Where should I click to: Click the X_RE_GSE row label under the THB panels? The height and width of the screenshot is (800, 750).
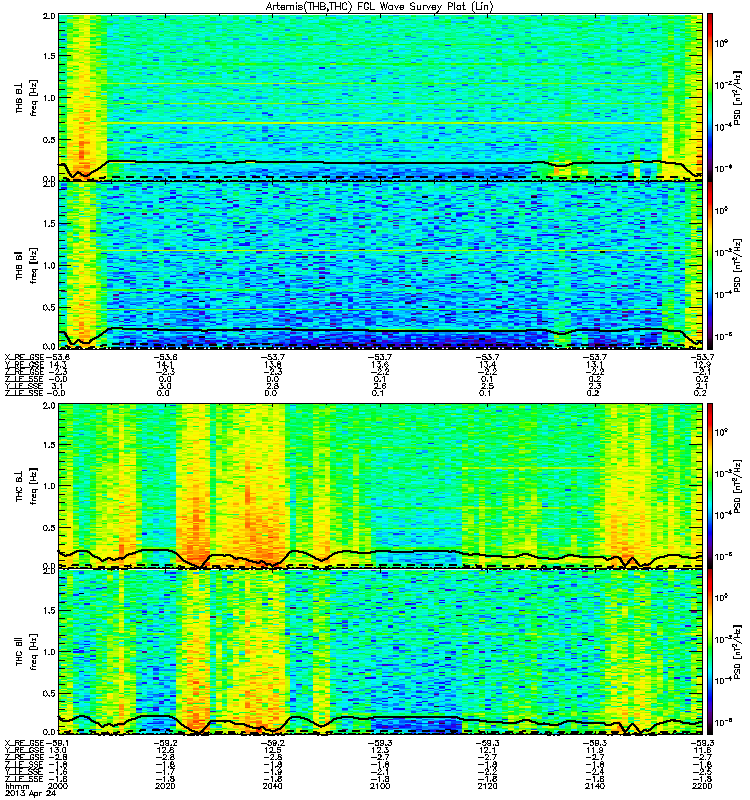pyautogui.click(x=25, y=357)
